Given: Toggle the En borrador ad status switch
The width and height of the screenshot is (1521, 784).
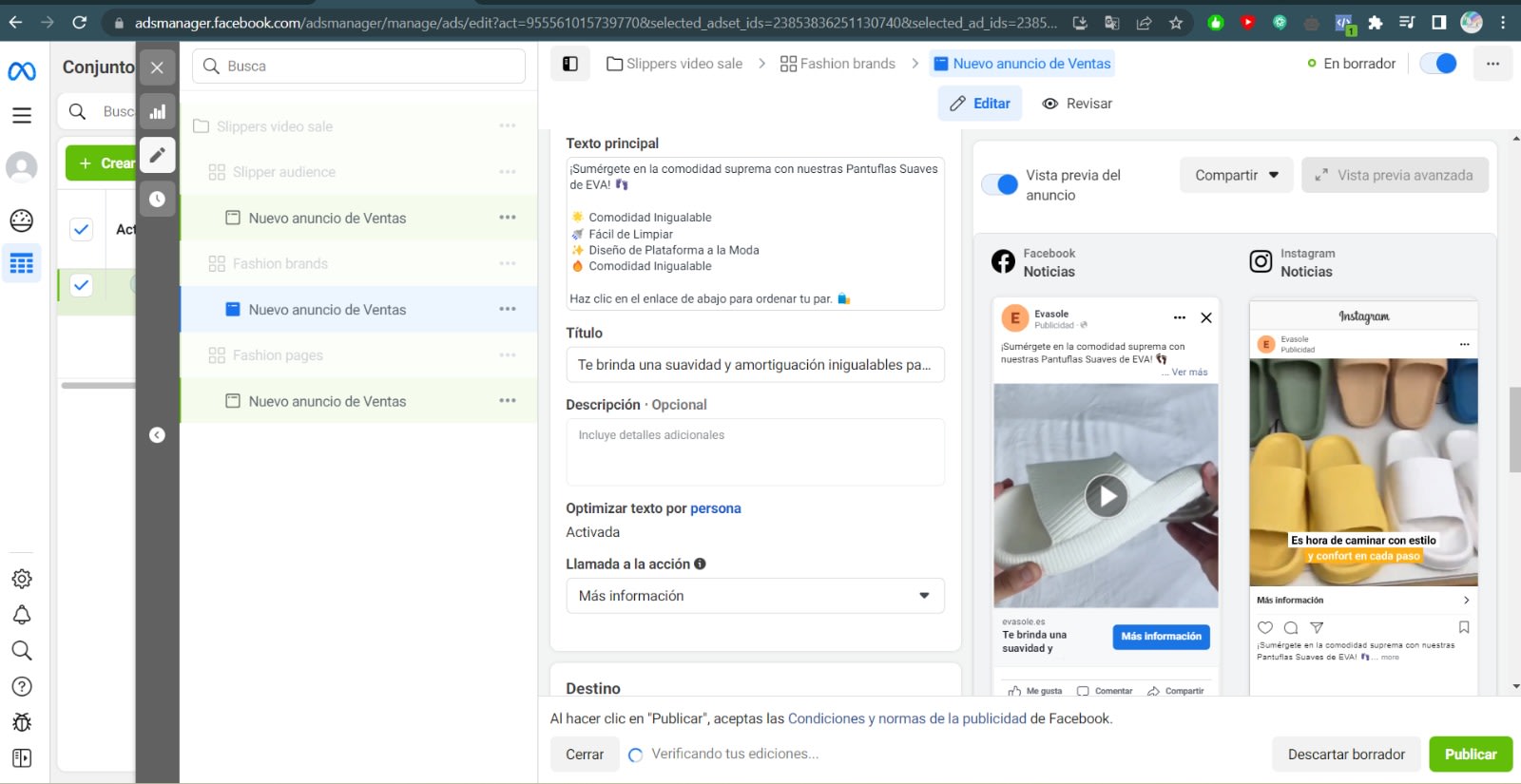Looking at the screenshot, I should click(1437, 64).
